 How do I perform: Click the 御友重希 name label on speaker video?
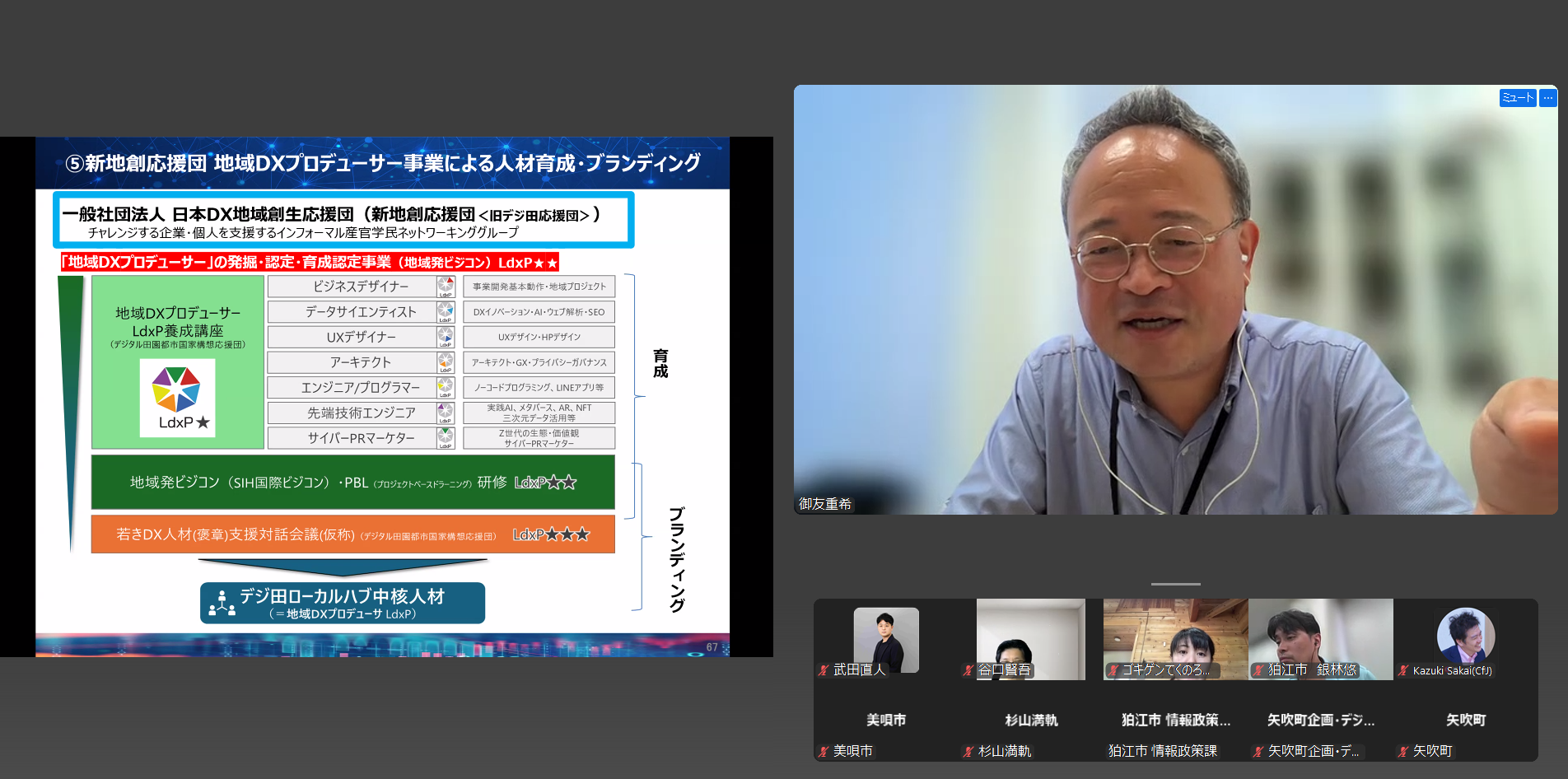(x=825, y=504)
